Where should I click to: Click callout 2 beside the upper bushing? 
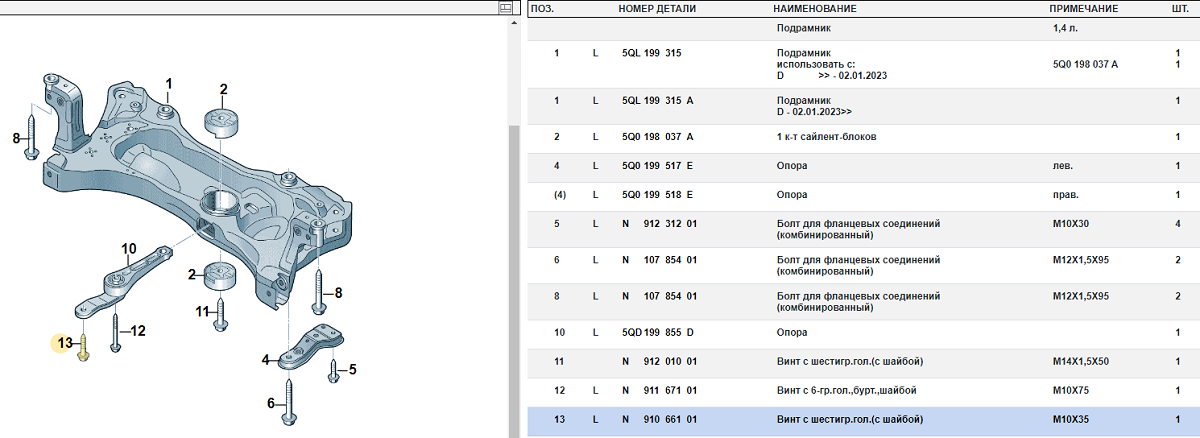pyautogui.click(x=224, y=89)
